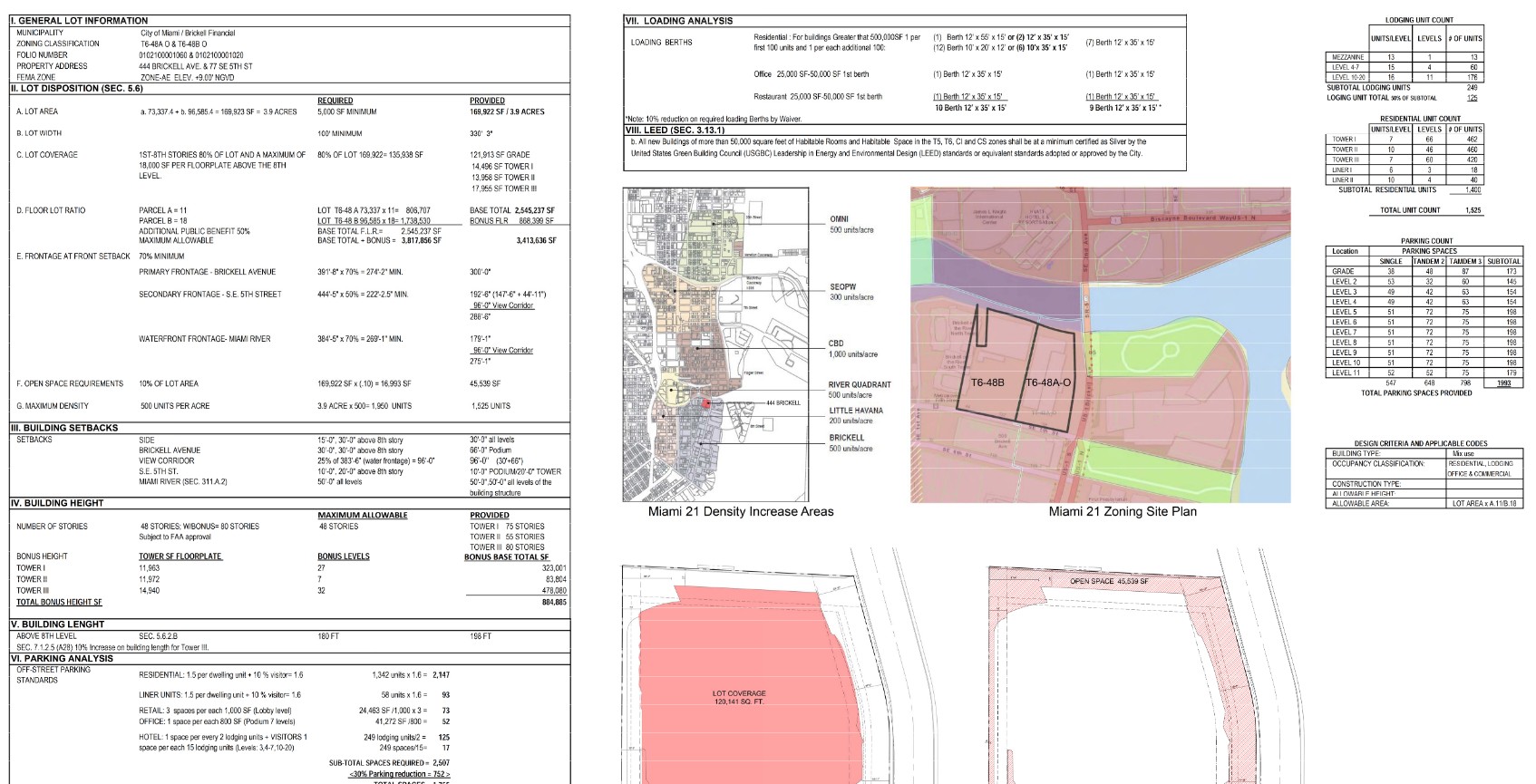
Task: Click the 'LOADING BERTHS' label
Action: point(661,43)
